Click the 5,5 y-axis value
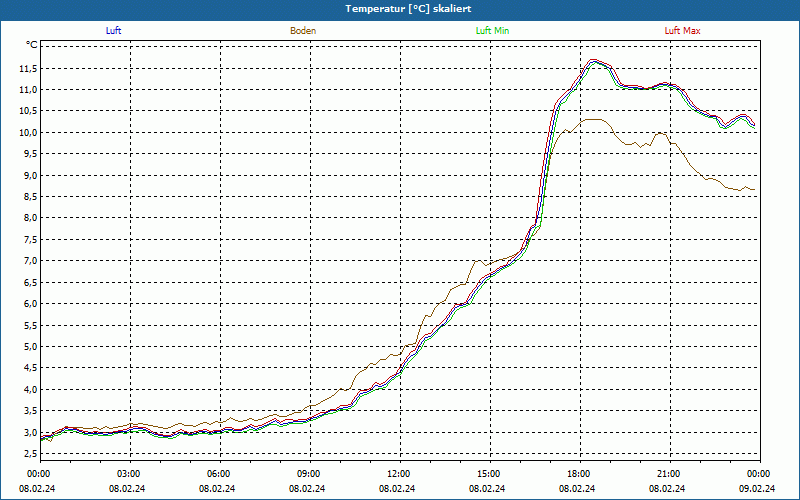This screenshot has height=500, width=800. (30, 326)
